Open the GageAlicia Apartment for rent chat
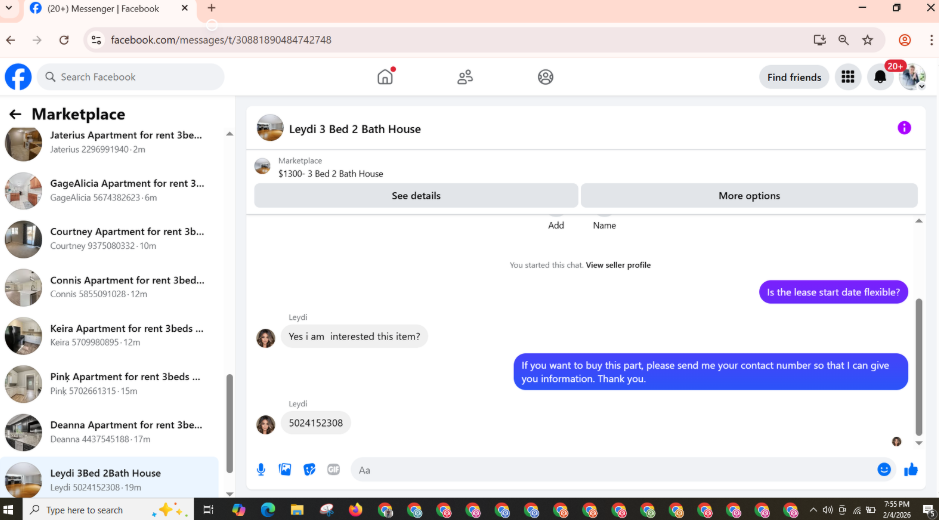The height and width of the screenshot is (520, 939). coord(110,191)
